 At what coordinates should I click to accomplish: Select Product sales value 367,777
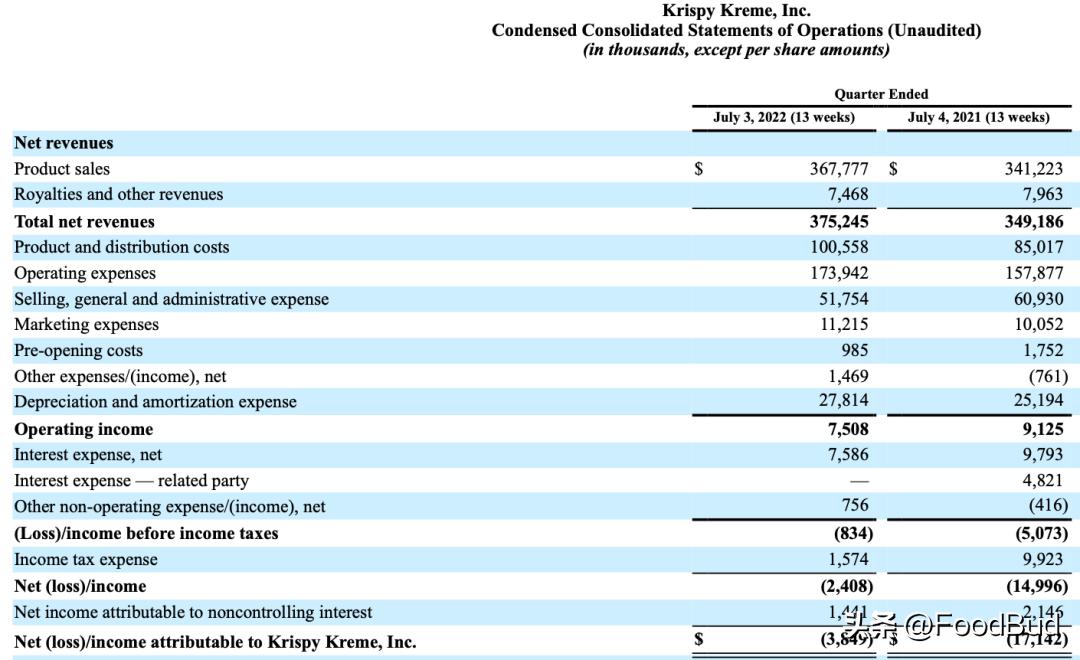click(838, 169)
